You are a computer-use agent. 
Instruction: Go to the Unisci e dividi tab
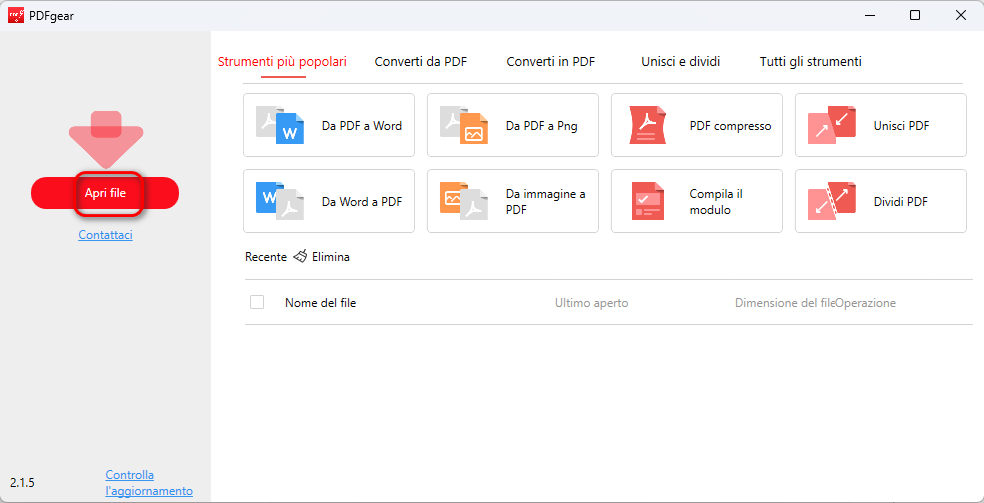(680, 62)
